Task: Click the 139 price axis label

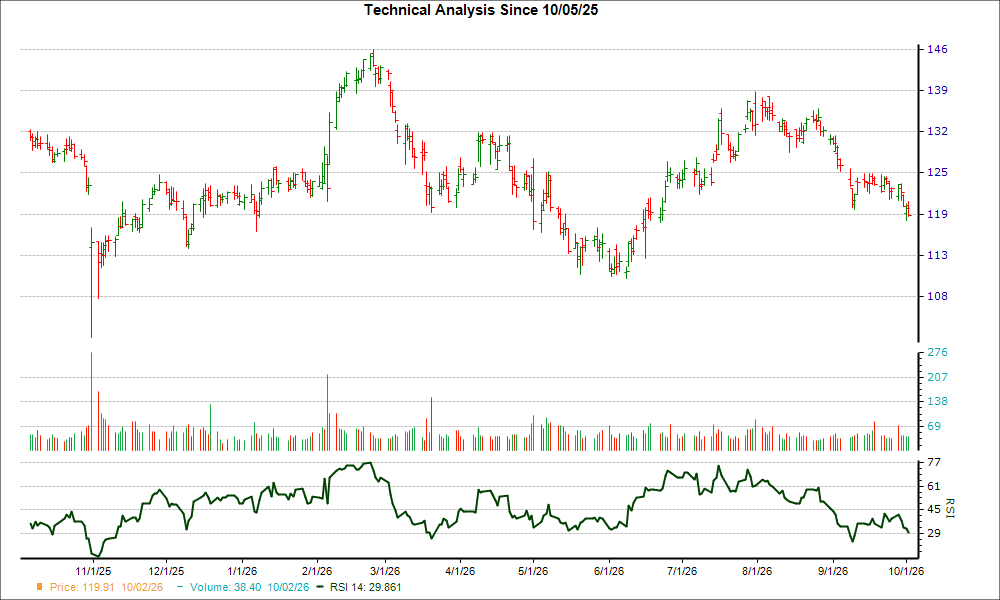Action: pyautogui.click(x=937, y=90)
